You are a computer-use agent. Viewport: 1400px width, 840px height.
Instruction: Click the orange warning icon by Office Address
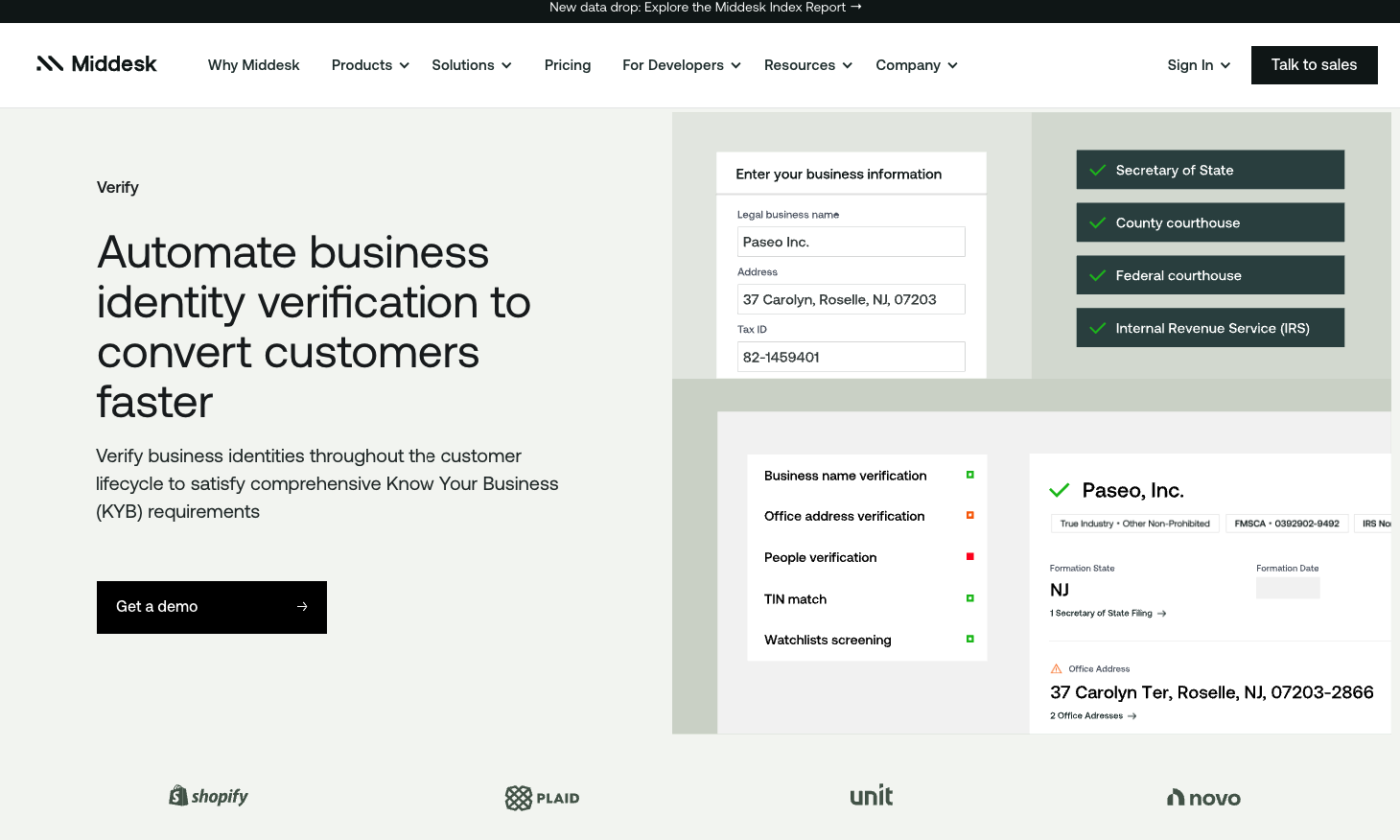tap(1057, 668)
